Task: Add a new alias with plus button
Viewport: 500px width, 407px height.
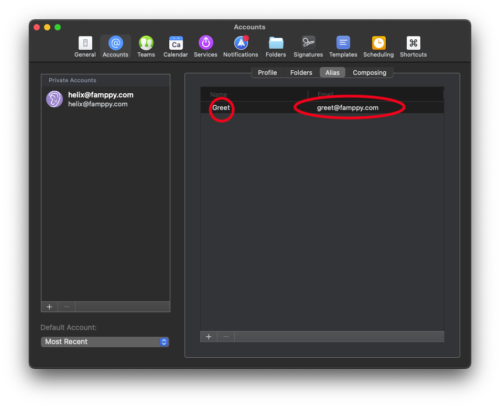Action: [209, 337]
